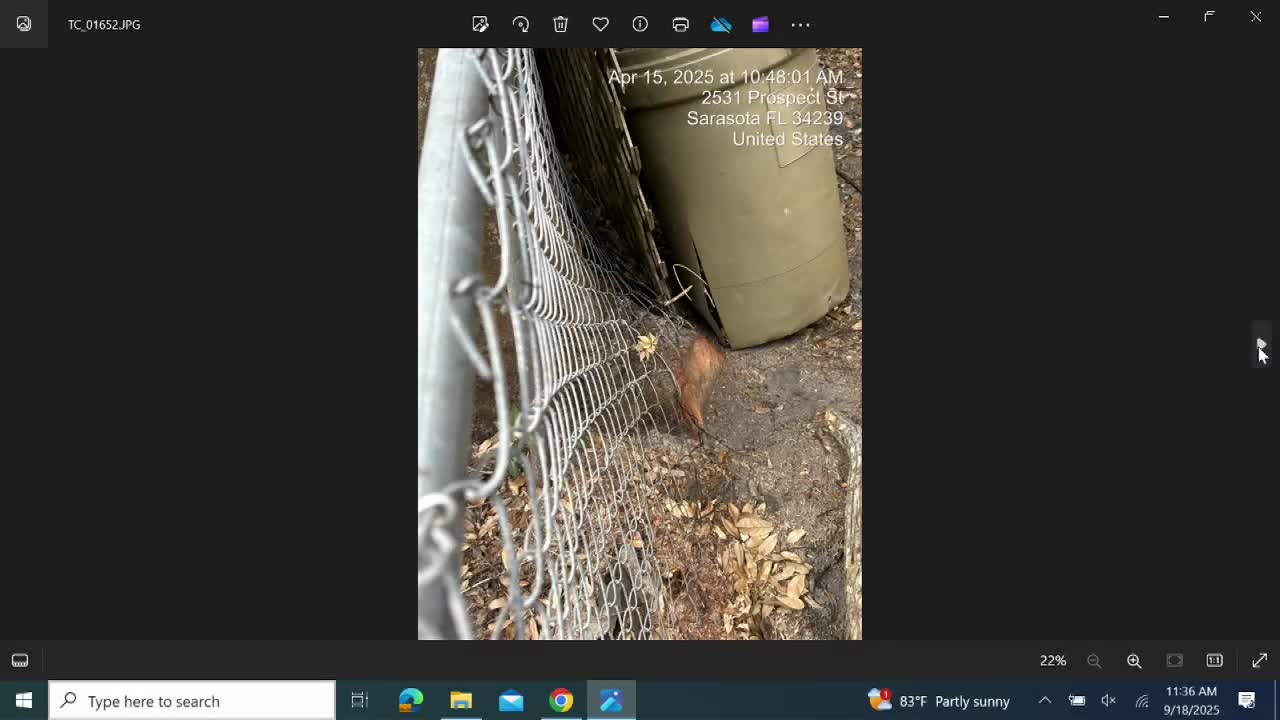Rotate the photo
1280x720 pixels.
520,24
